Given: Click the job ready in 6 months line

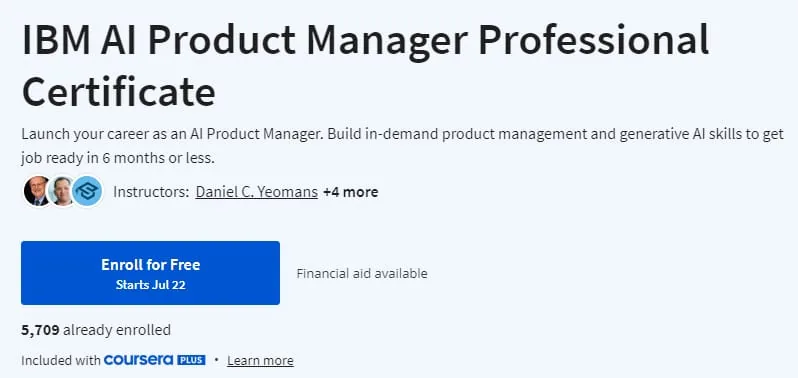Looking at the screenshot, I should (x=118, y=158).
